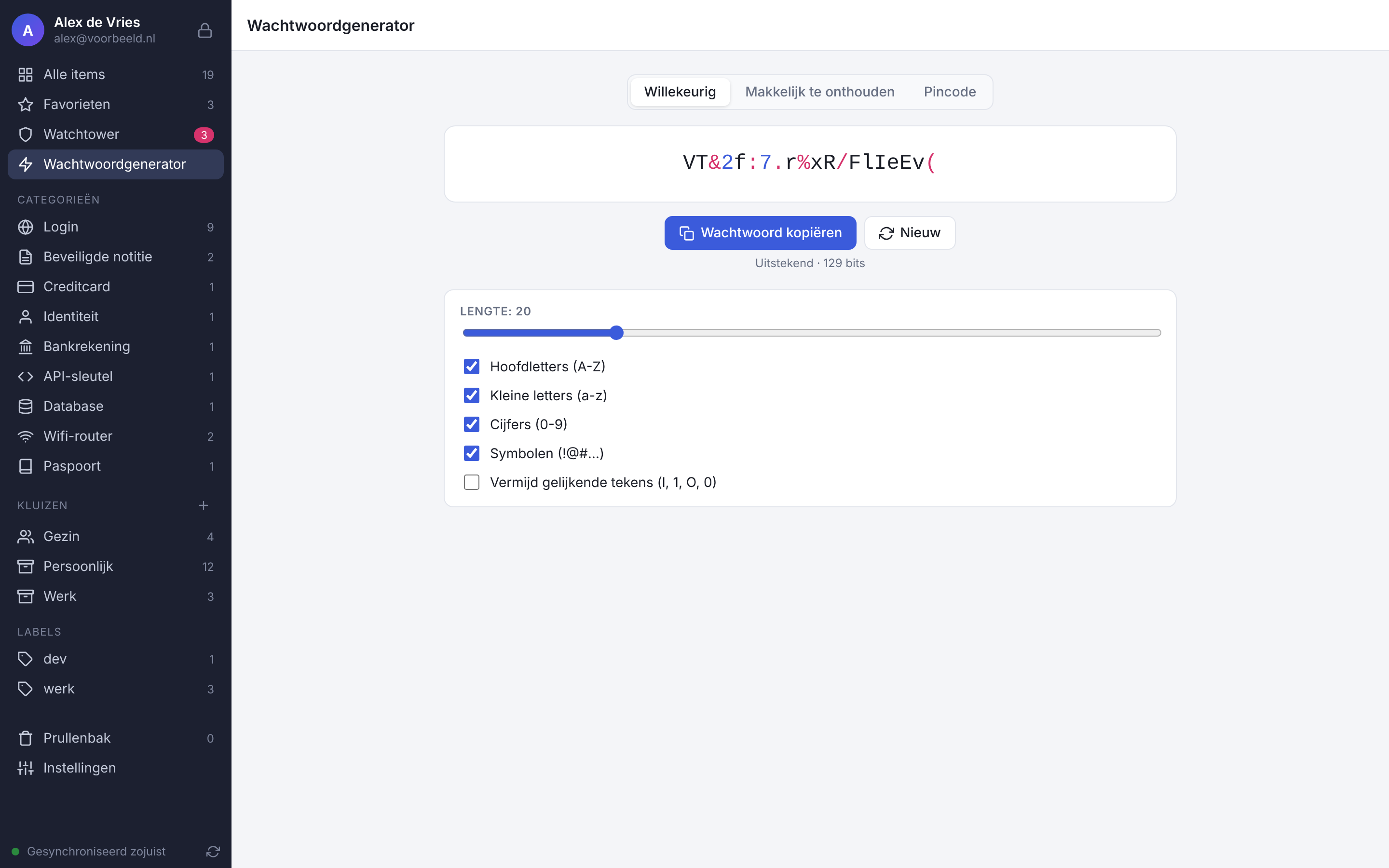The height and width of the screenshot is (868, 1389).
Task: Click the Favorieten star icon
Action: coord(25,105)
